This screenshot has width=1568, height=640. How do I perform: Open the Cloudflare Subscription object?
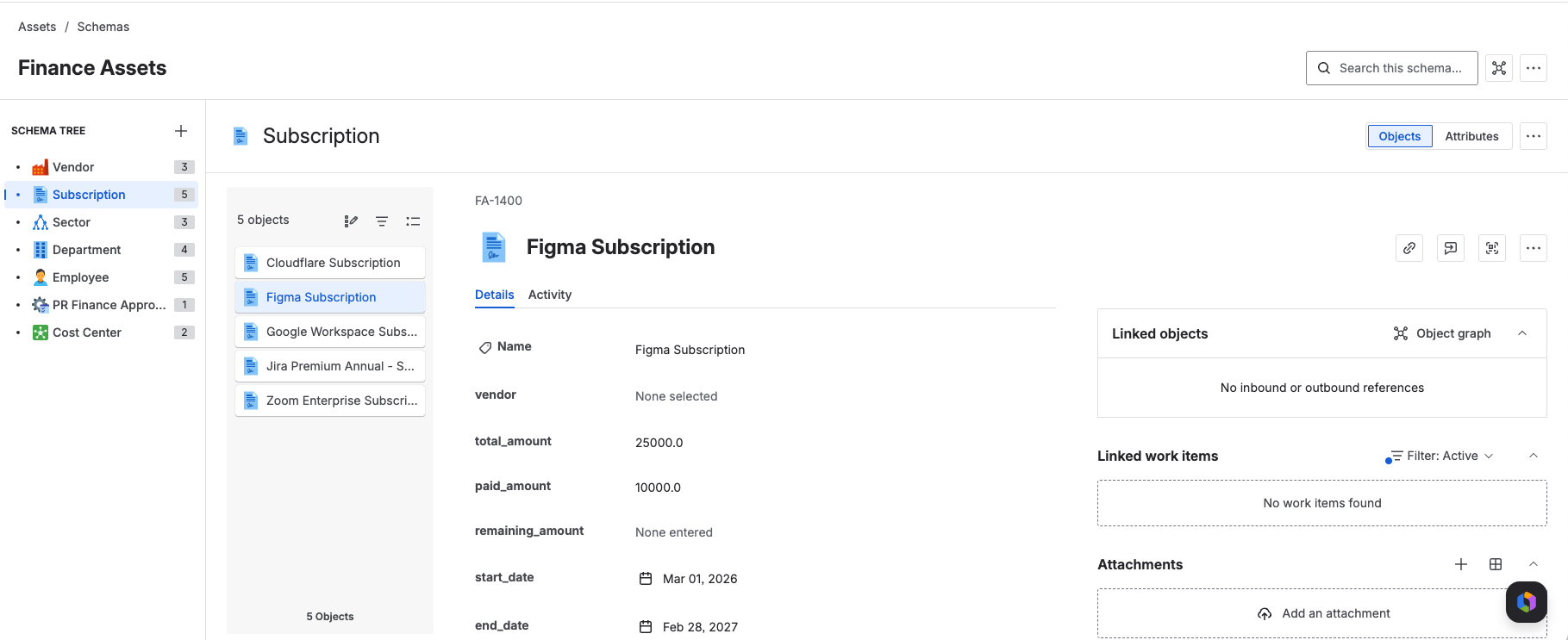click(330, 263)
